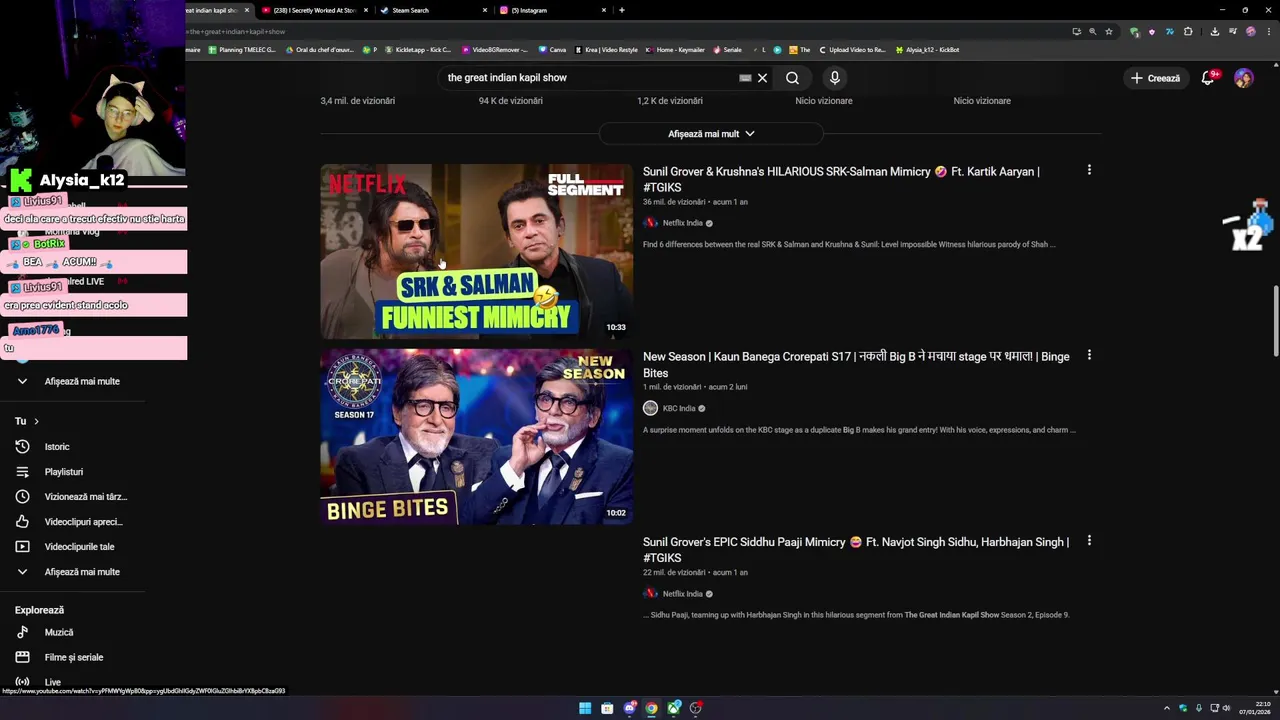The height and width of the screenshot is (720, 1280).
Task: Play the SRK & Salman Funniest Mimicry thumbnail
Action: [476, 252]
